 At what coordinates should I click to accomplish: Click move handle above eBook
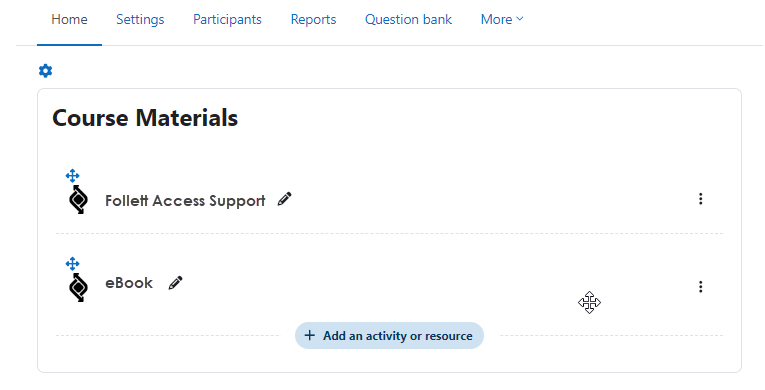coord(72,264)
